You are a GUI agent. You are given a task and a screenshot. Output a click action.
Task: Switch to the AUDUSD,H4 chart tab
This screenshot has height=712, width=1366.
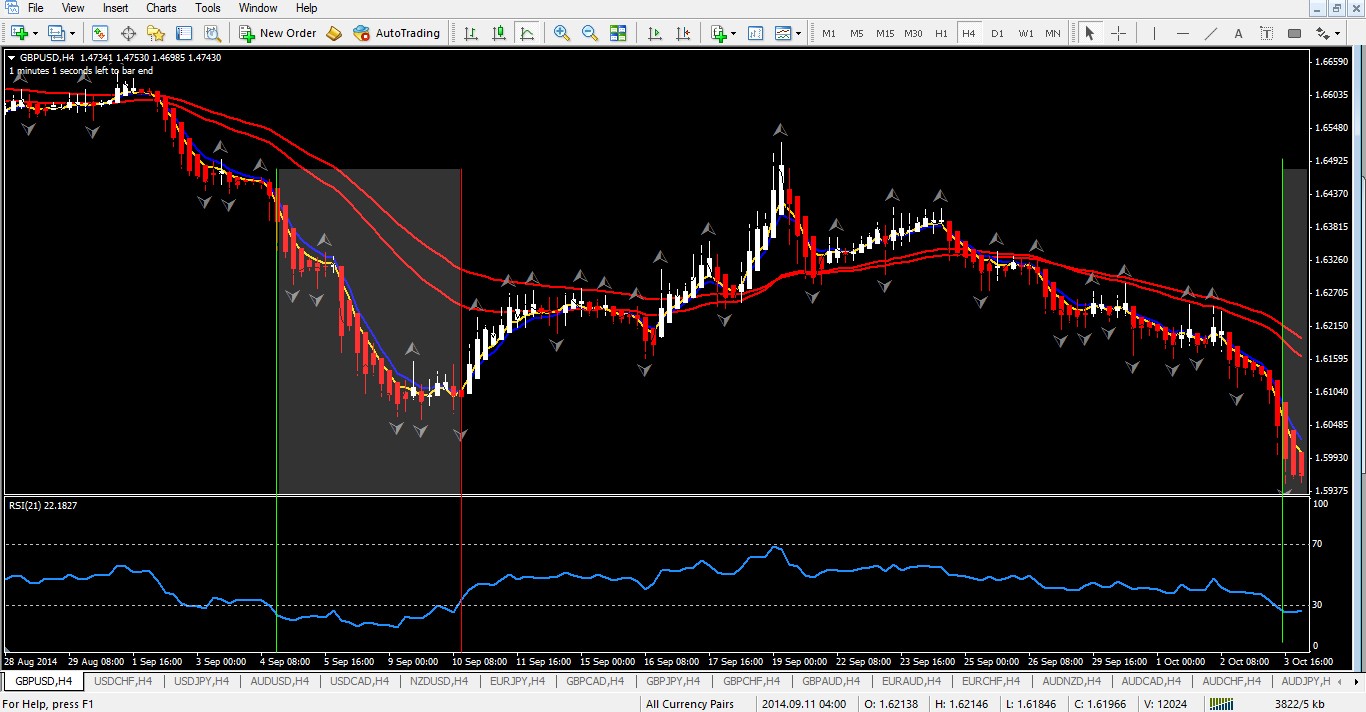(x=280, y=681)
